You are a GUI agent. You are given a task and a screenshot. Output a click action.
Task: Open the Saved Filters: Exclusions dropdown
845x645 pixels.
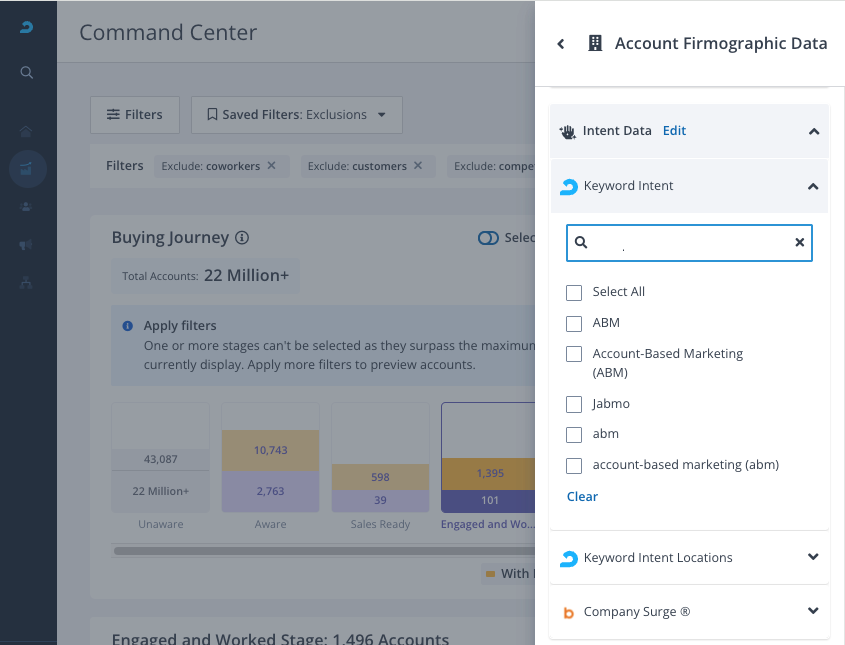point(296,115)
